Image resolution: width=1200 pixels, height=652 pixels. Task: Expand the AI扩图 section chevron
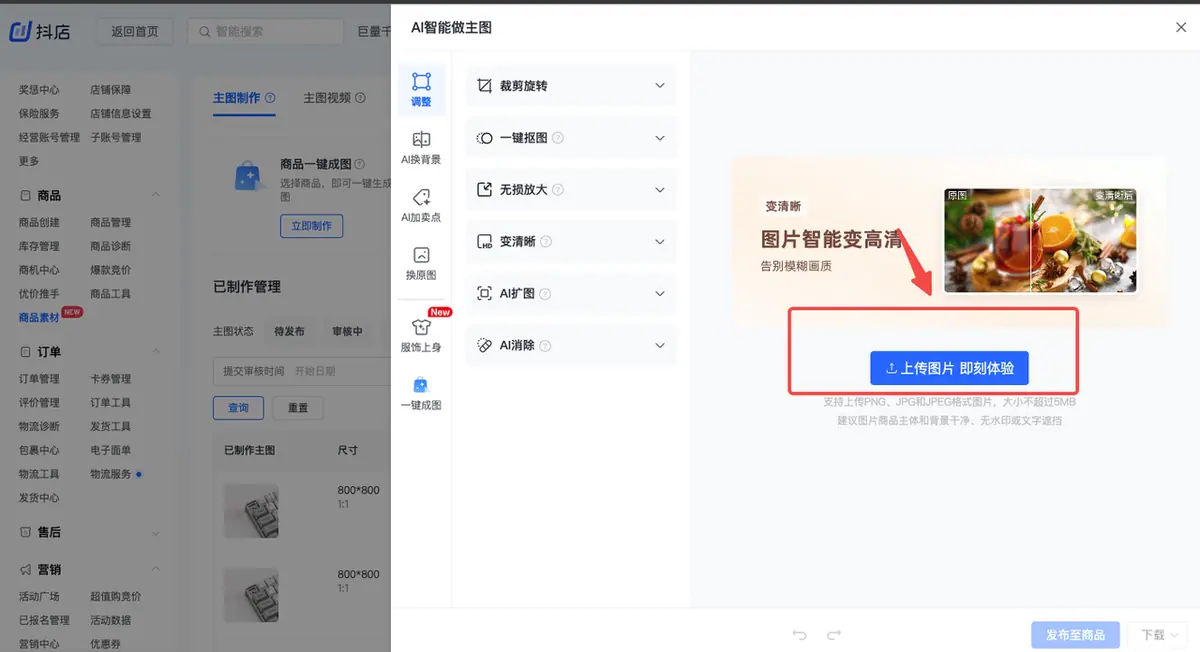coord(660,294)
